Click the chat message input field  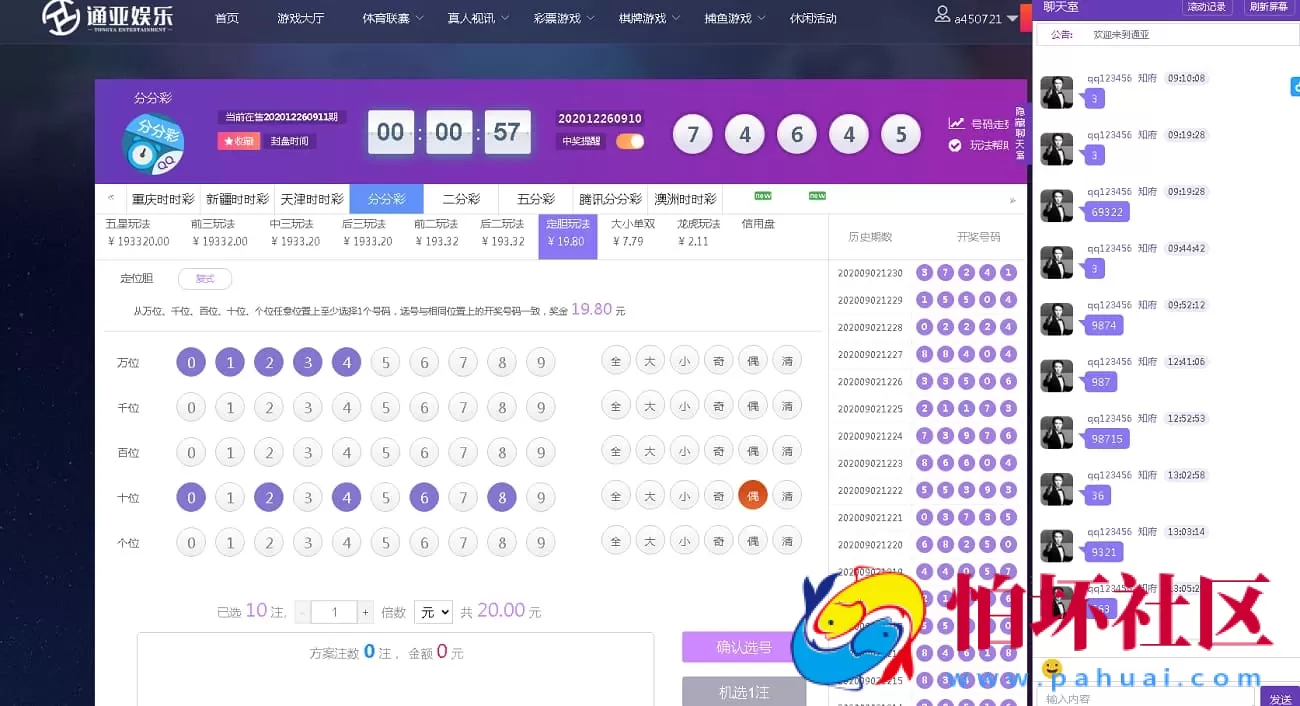pos(1145,696)
